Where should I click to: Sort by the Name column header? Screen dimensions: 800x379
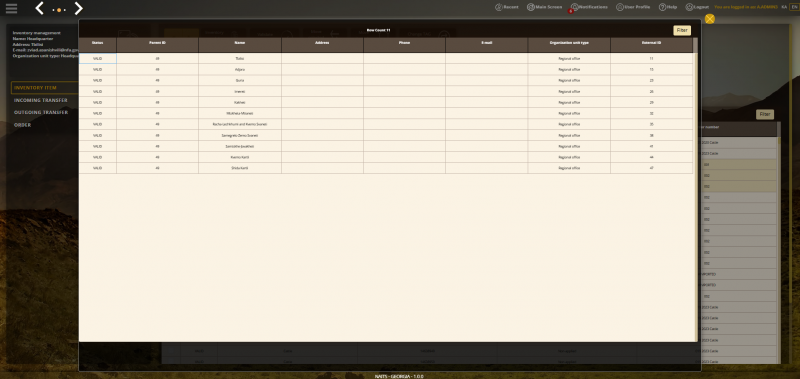coord(240,45)
